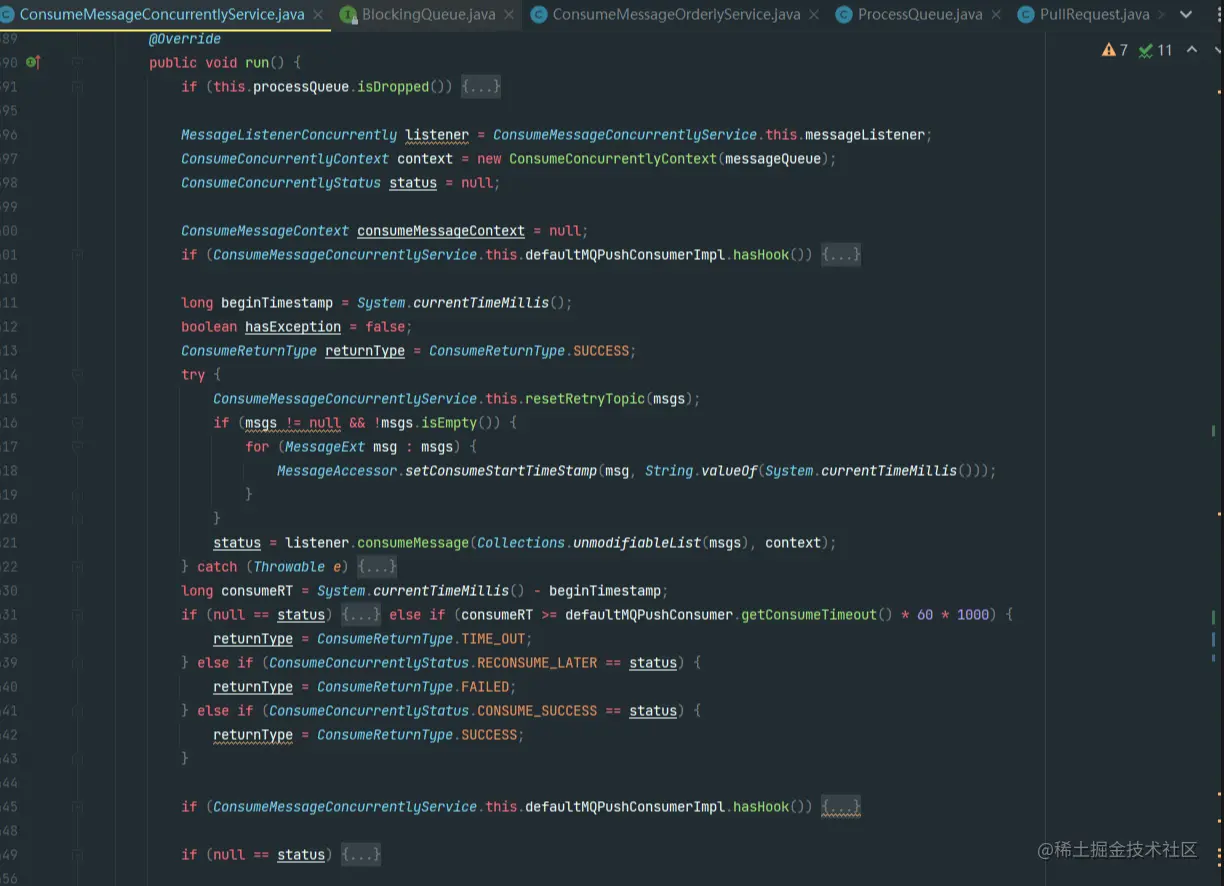Close the ProcessQueue.java tab
Image resolution: width=1224 pixels, height=886 pixels.
click(x=996, y=14)
